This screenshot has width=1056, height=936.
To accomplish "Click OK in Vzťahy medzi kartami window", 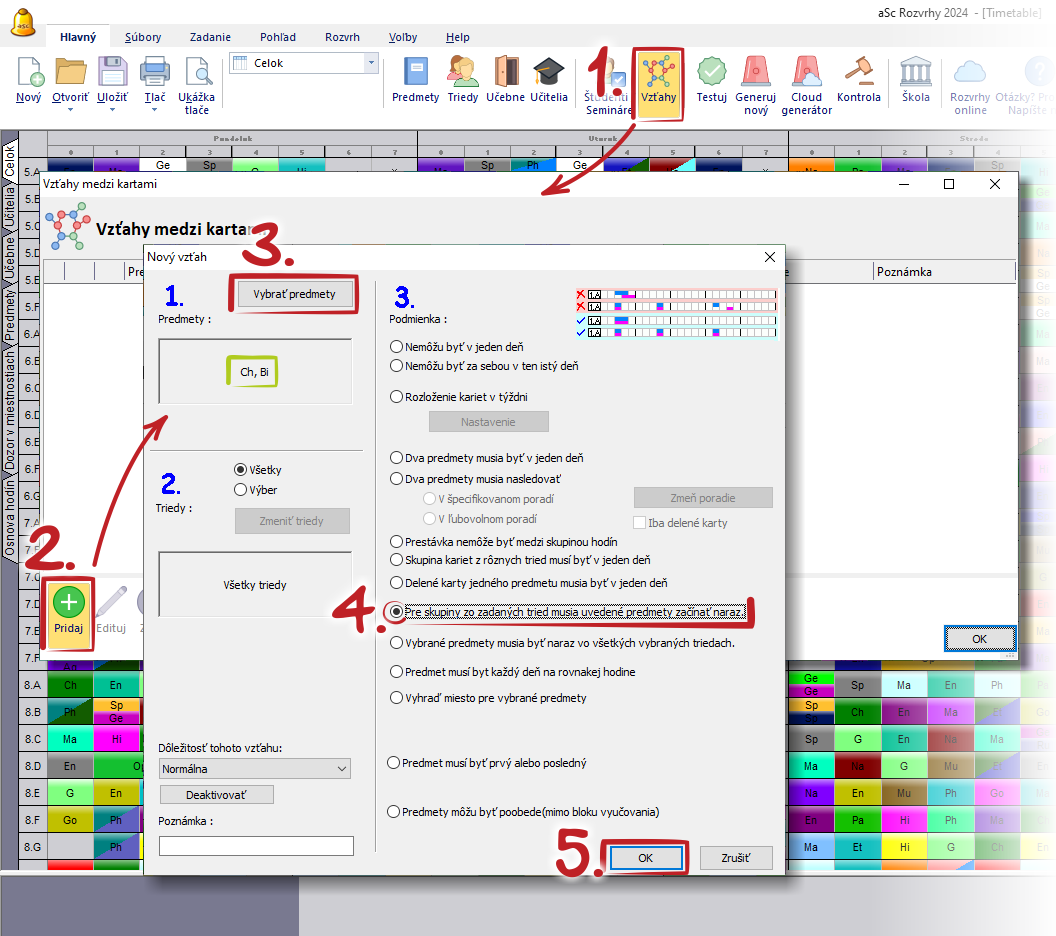I will [x=979, y=639].
